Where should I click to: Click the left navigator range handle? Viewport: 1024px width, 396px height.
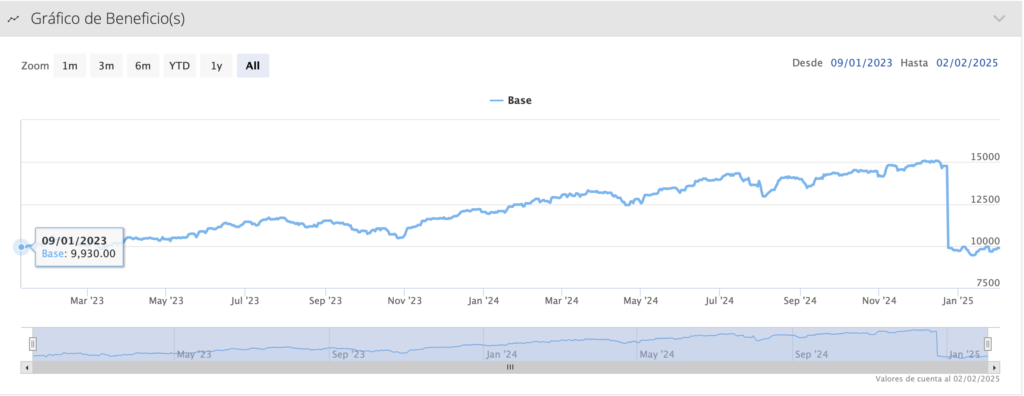click(33, 344)
